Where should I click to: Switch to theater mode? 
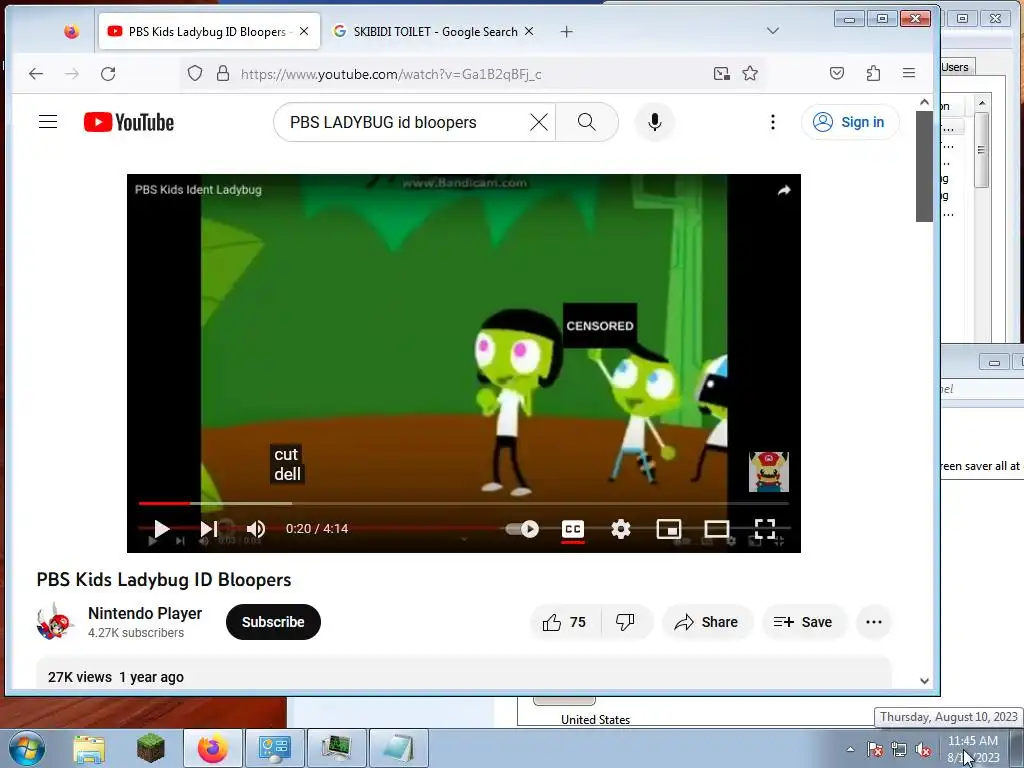(x=716, y=529)
